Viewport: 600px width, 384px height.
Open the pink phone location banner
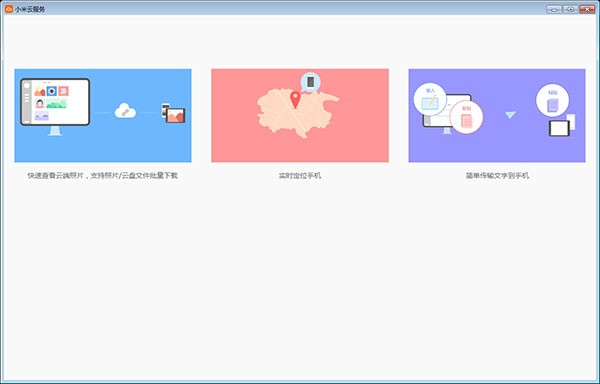tap(300, 116)
